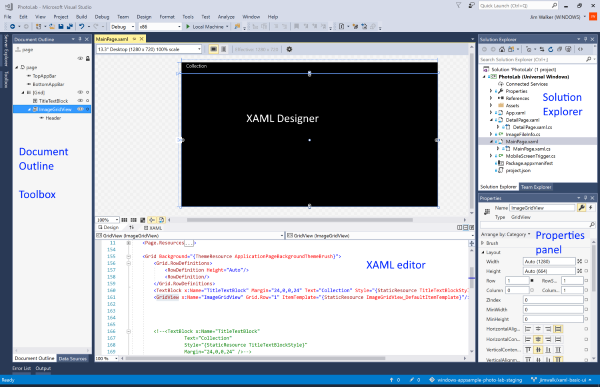Open the Output tab
This screenshot has height=387, width=600.
(43, 368)
